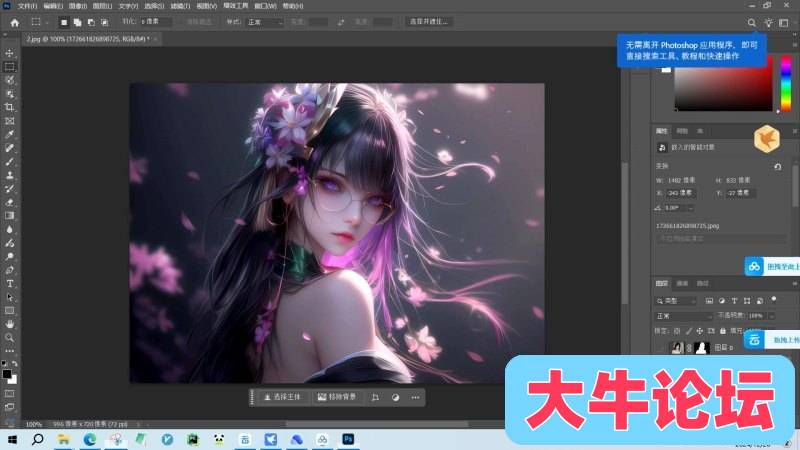The image size is (800, 450).
Task: Open the Discover lightbulb icon
Action: pos(768,22)
